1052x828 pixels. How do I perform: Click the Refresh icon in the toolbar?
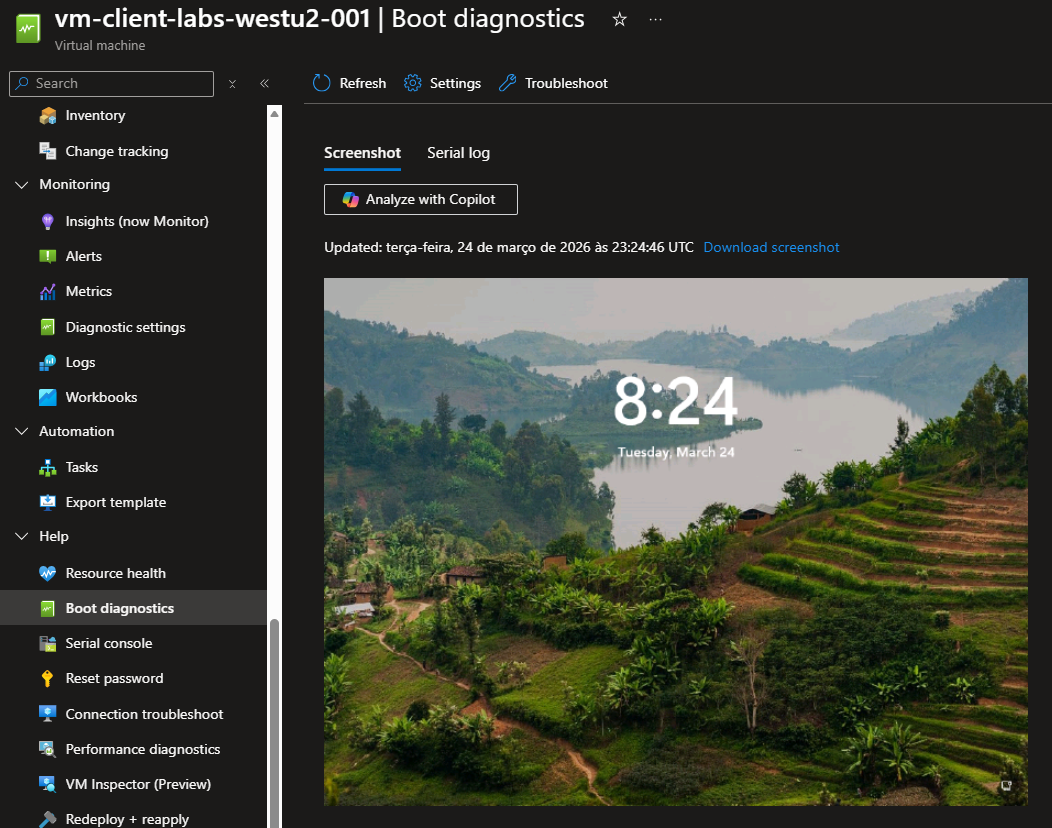point(321,83)
